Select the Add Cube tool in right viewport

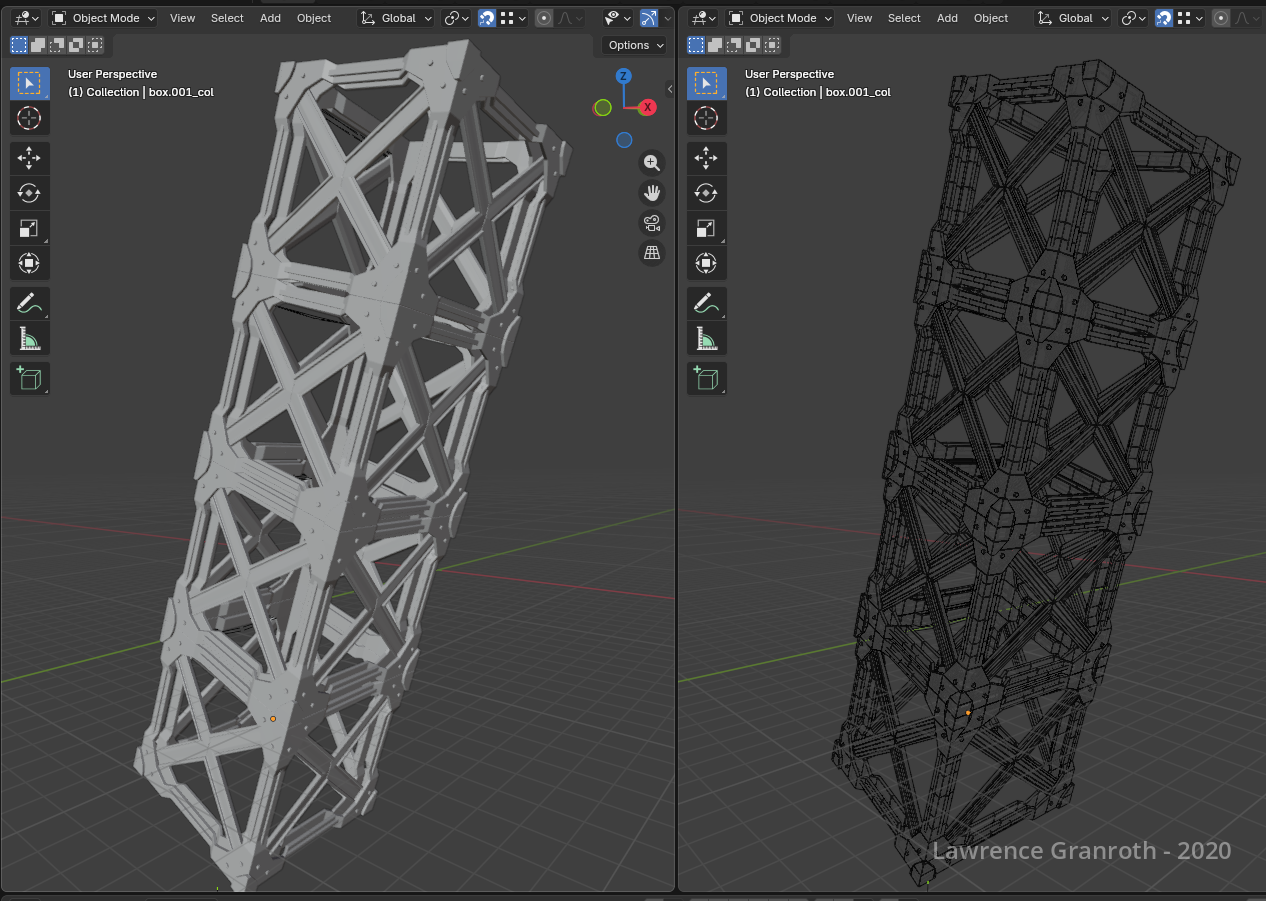(706, 378)
